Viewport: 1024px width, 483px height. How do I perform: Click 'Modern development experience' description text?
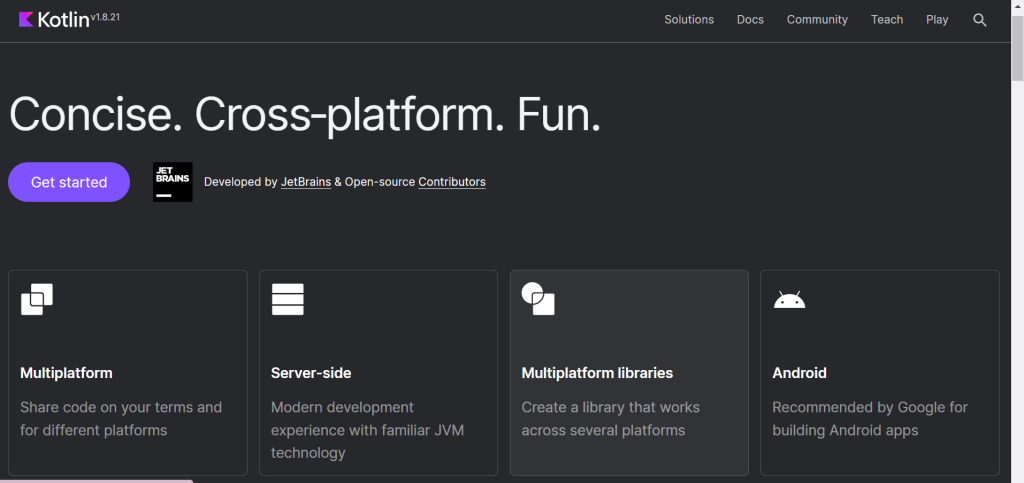pos(367,430)
